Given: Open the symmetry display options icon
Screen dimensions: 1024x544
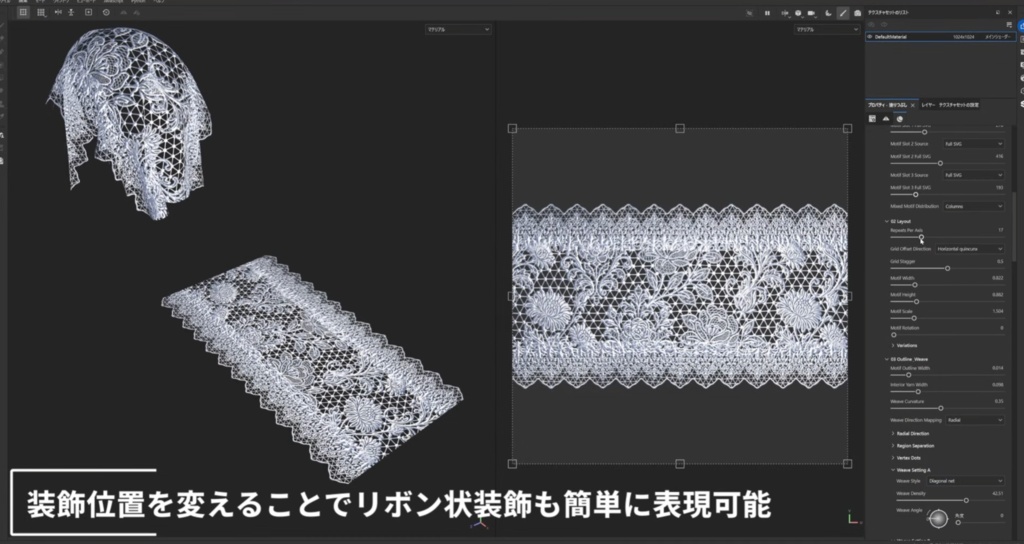Looking at the screenshot, I should 785,13.
